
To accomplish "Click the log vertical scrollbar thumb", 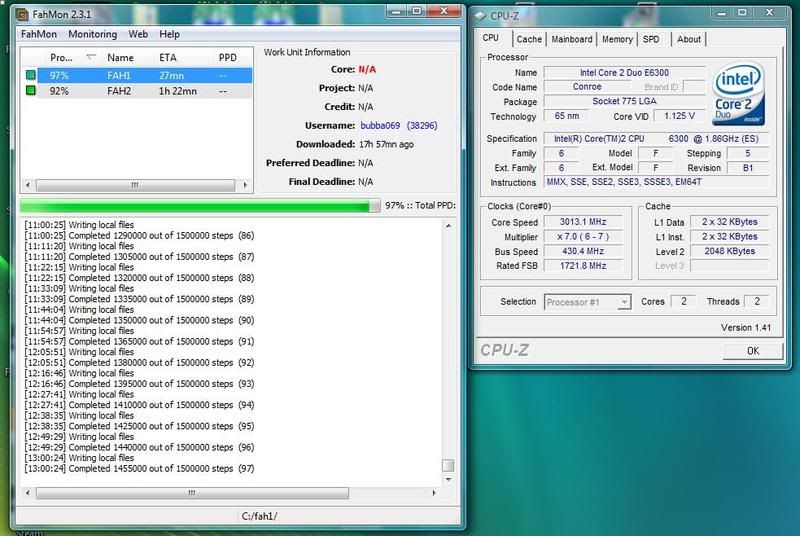I will click(x=448, y=465).
